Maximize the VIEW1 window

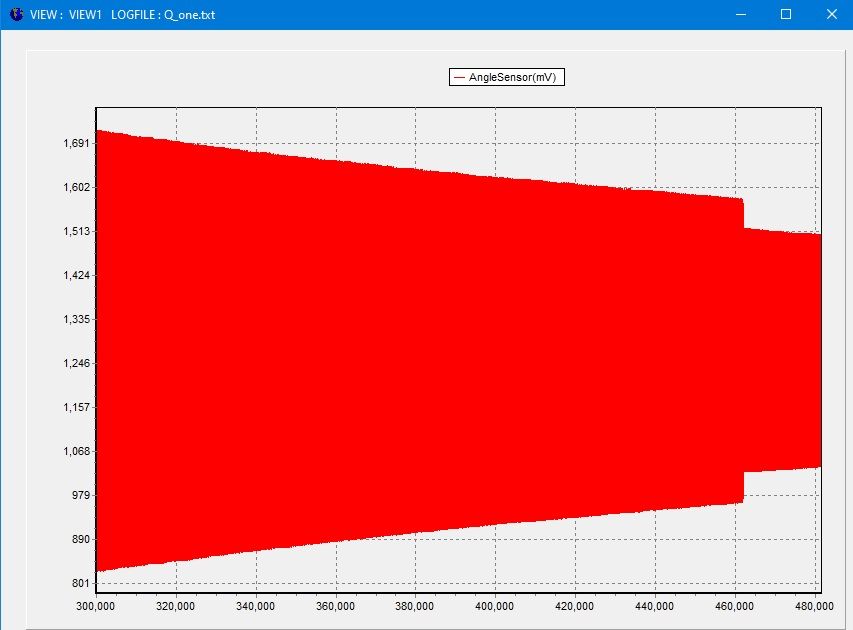point(786,14)
